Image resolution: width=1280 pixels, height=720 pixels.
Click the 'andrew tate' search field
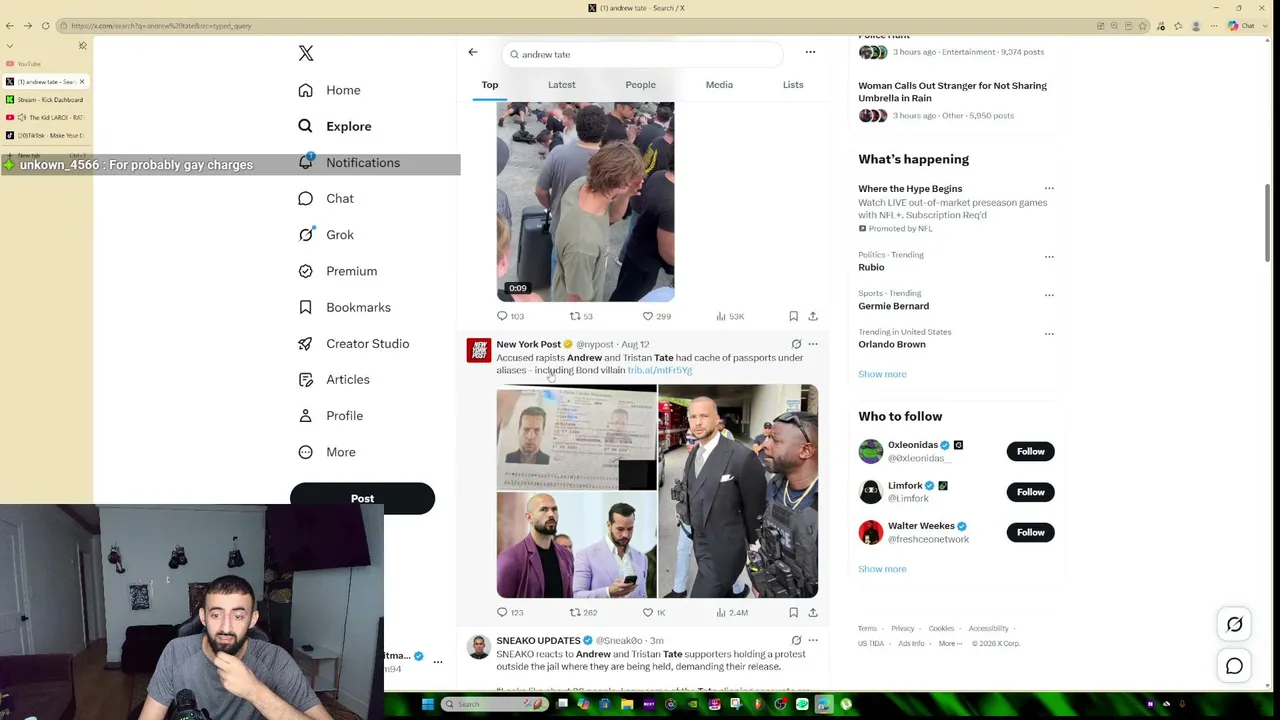tap(643, 54)
